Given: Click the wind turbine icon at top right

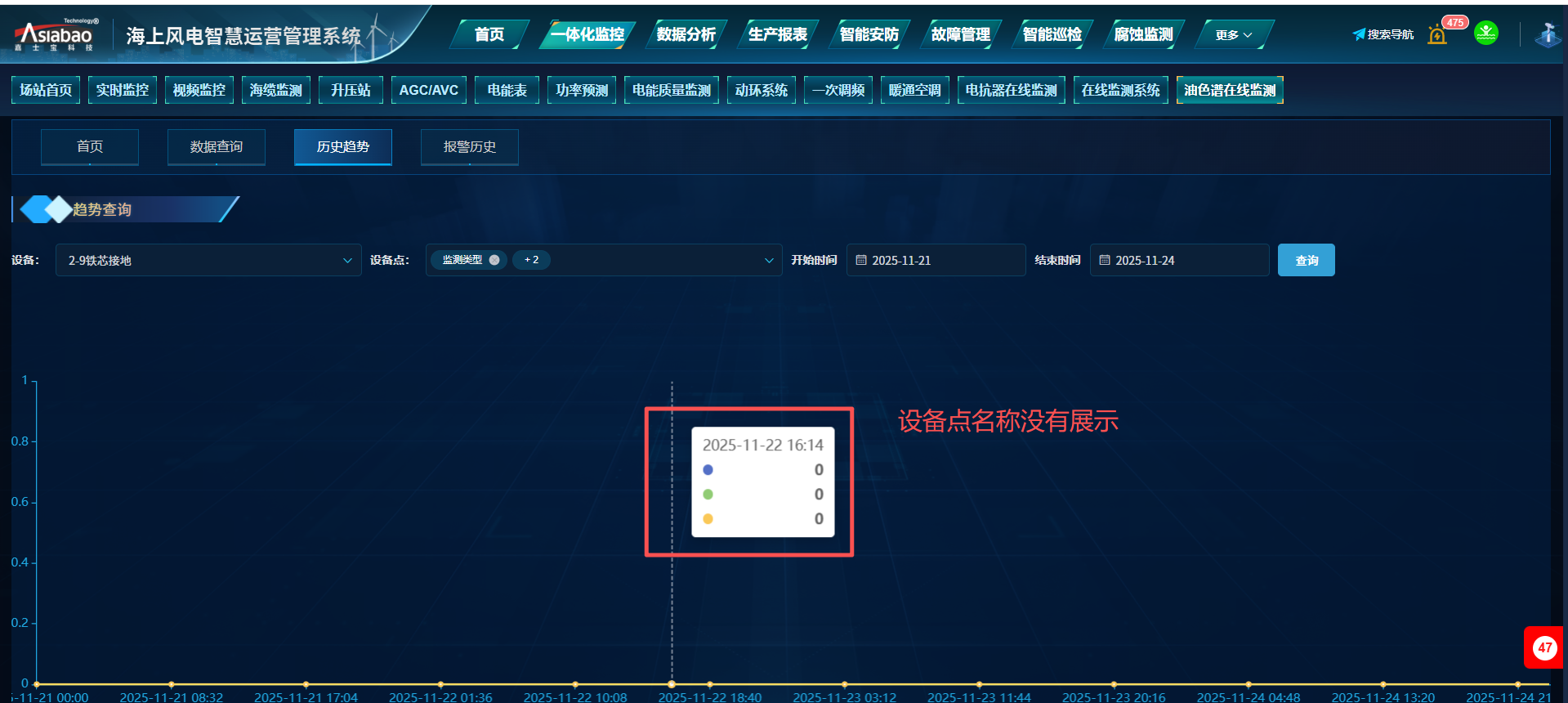Looking at the screenshot, I should pos(1547,34).
